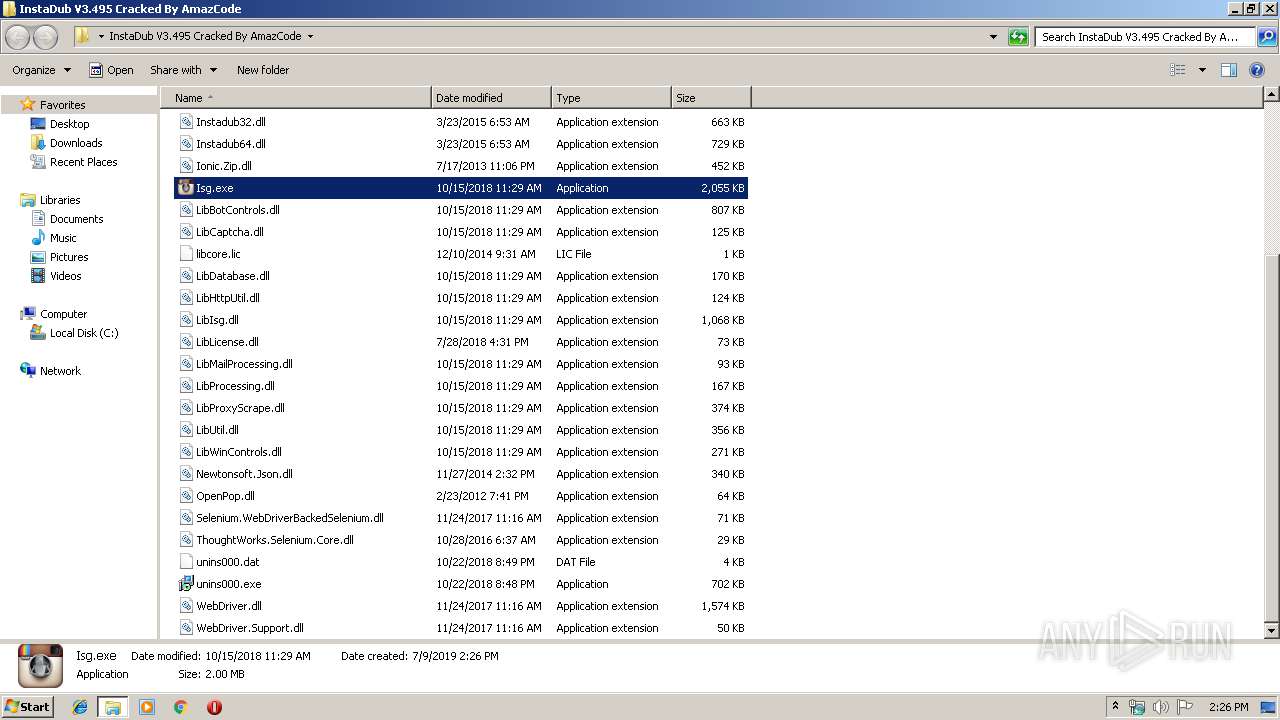Click the volume tray icon

[x=1161, y=707]
